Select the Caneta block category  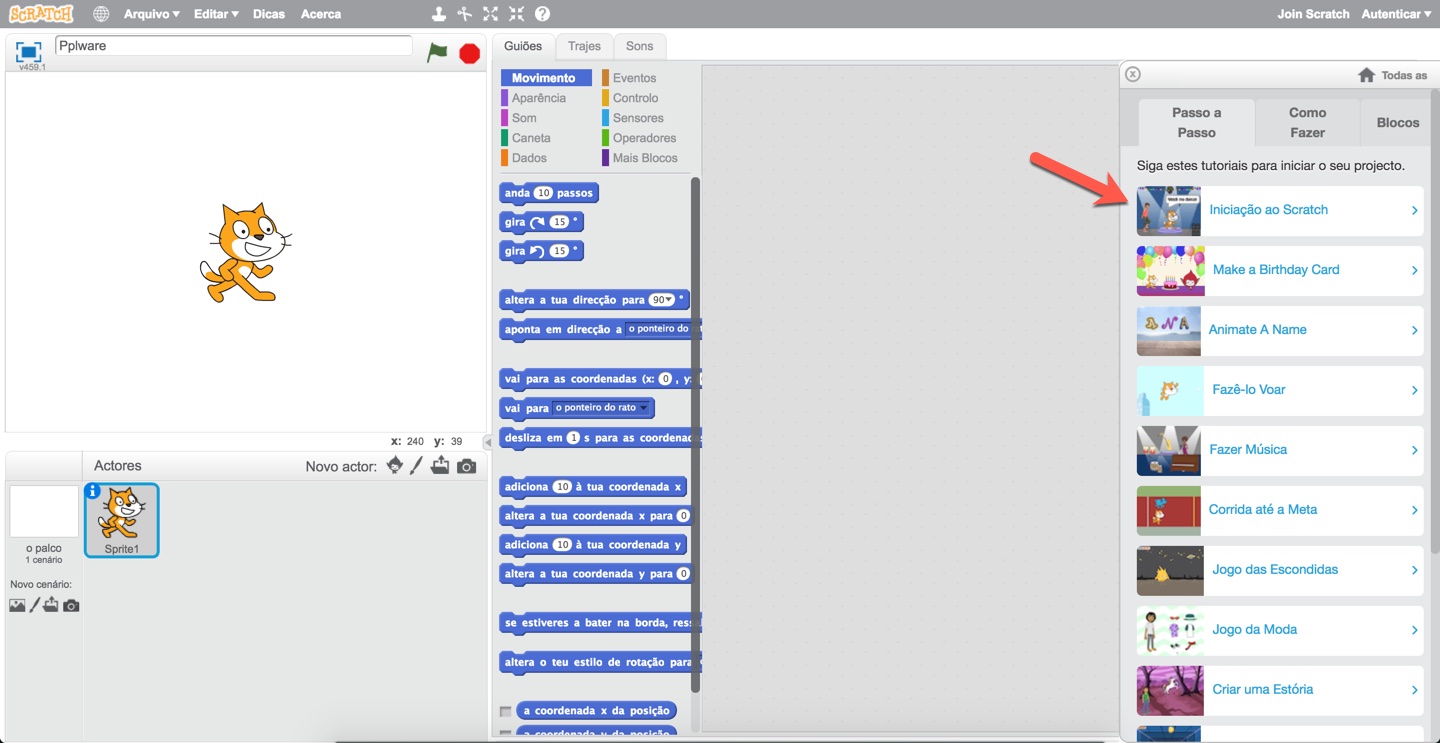(531, 138)
